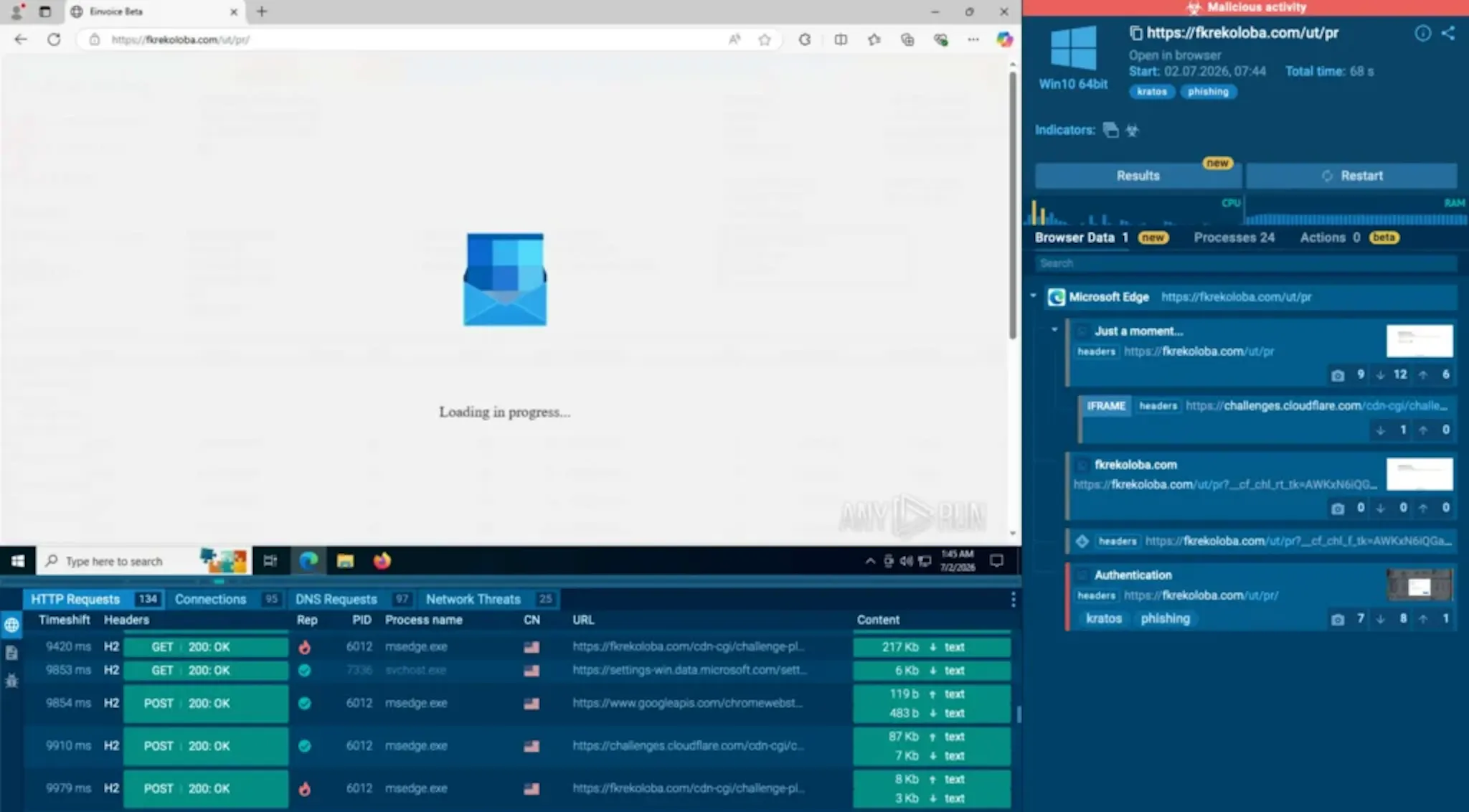Toggle checkbox beside Authentication entry
This screenshot has height=812, width=1469.
point(1082,575)
